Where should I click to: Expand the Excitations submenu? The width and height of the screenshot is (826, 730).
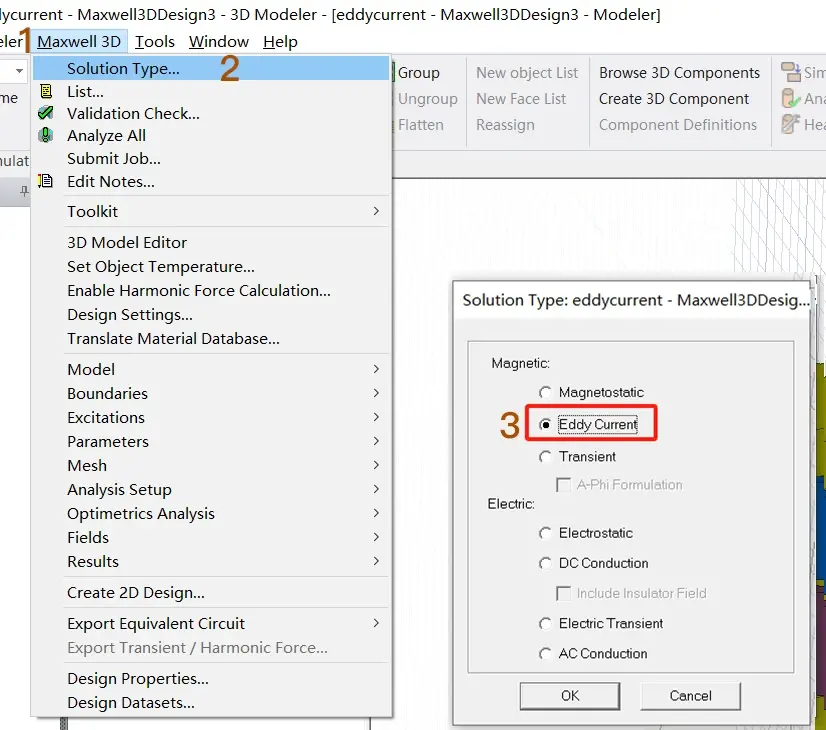pos(211,417)
